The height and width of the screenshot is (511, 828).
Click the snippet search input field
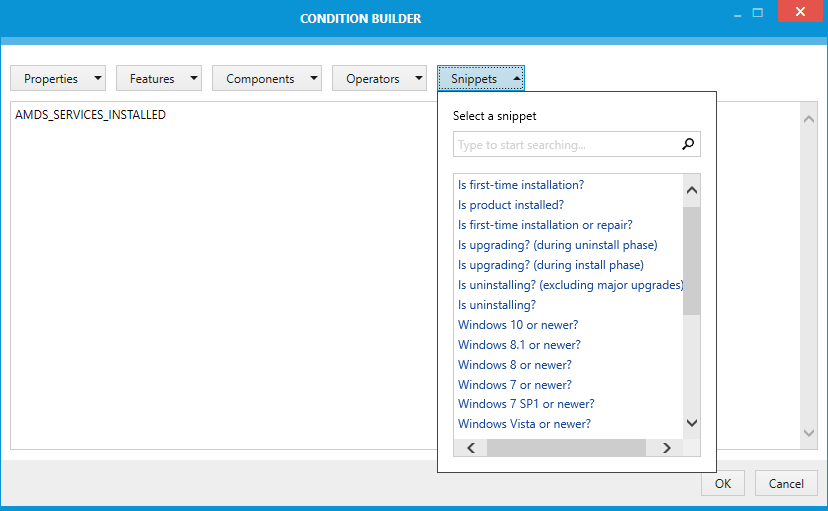pyautogui.click(x=566, y=145)
